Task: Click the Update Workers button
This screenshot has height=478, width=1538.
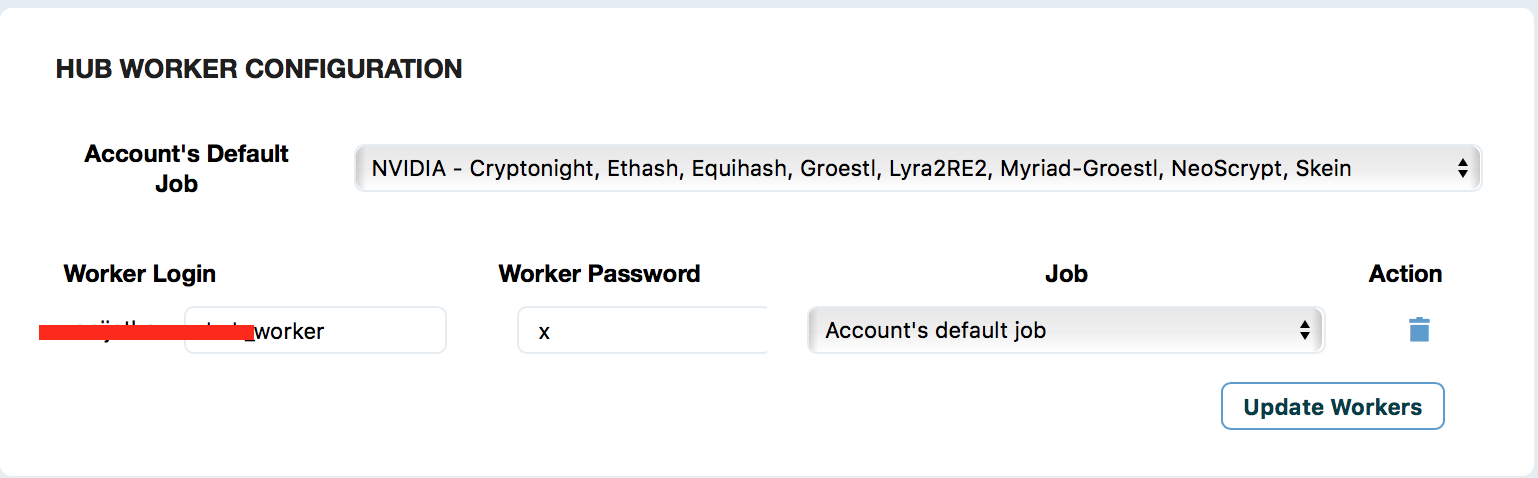Action: pos(1332,406)
